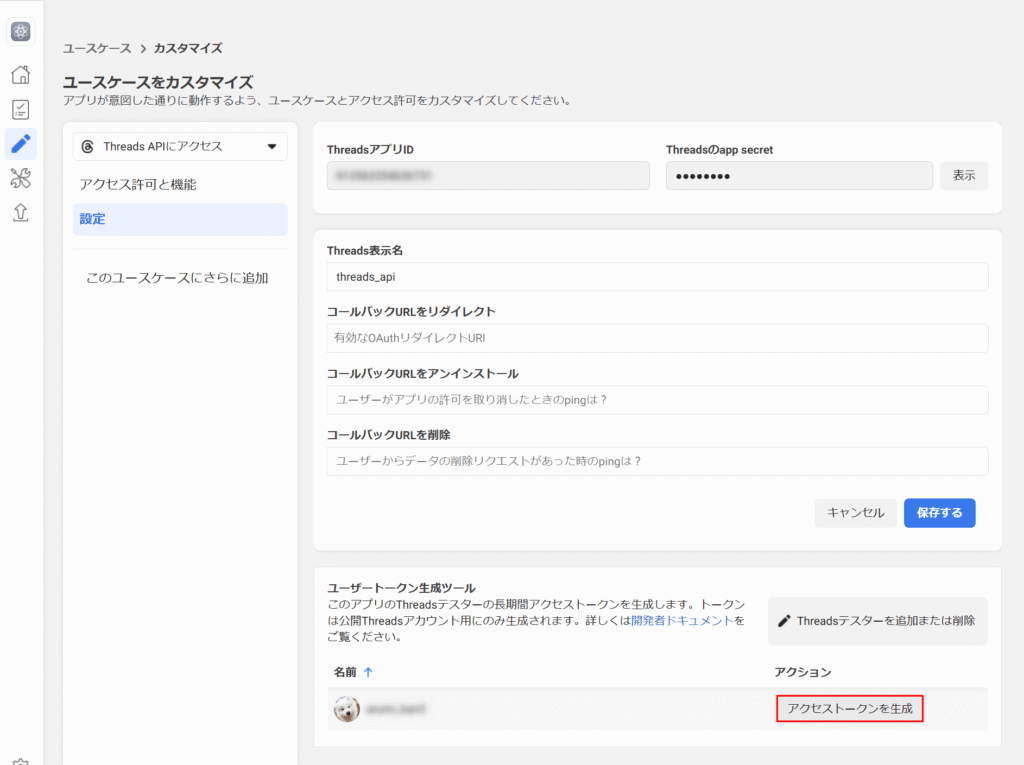Open the checklist requirements icon
The width and height of the screenshot is (1024, 765).
pos(20,110)
